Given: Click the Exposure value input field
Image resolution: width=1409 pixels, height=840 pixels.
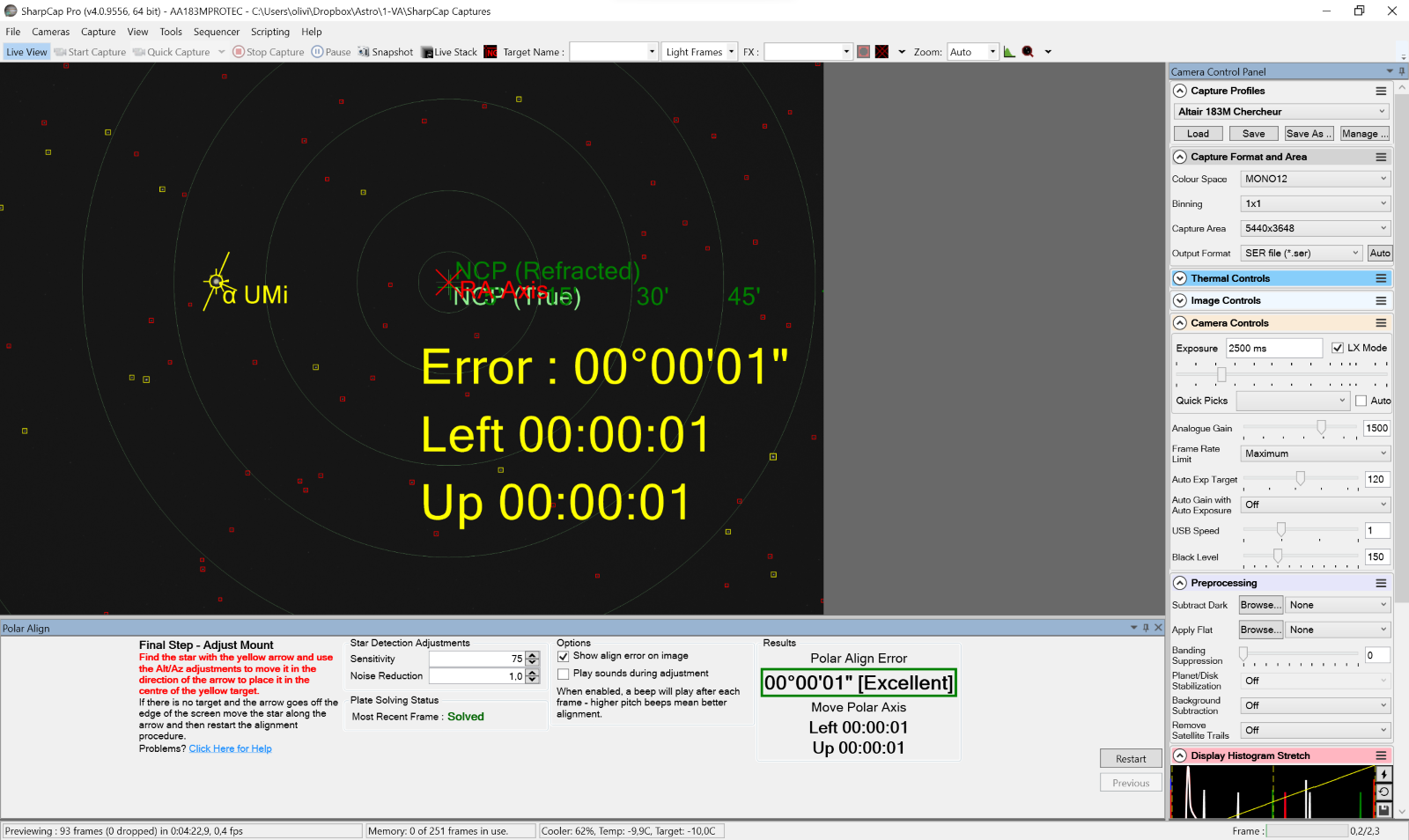Looking at the screenshot, I should point(1273,348).
